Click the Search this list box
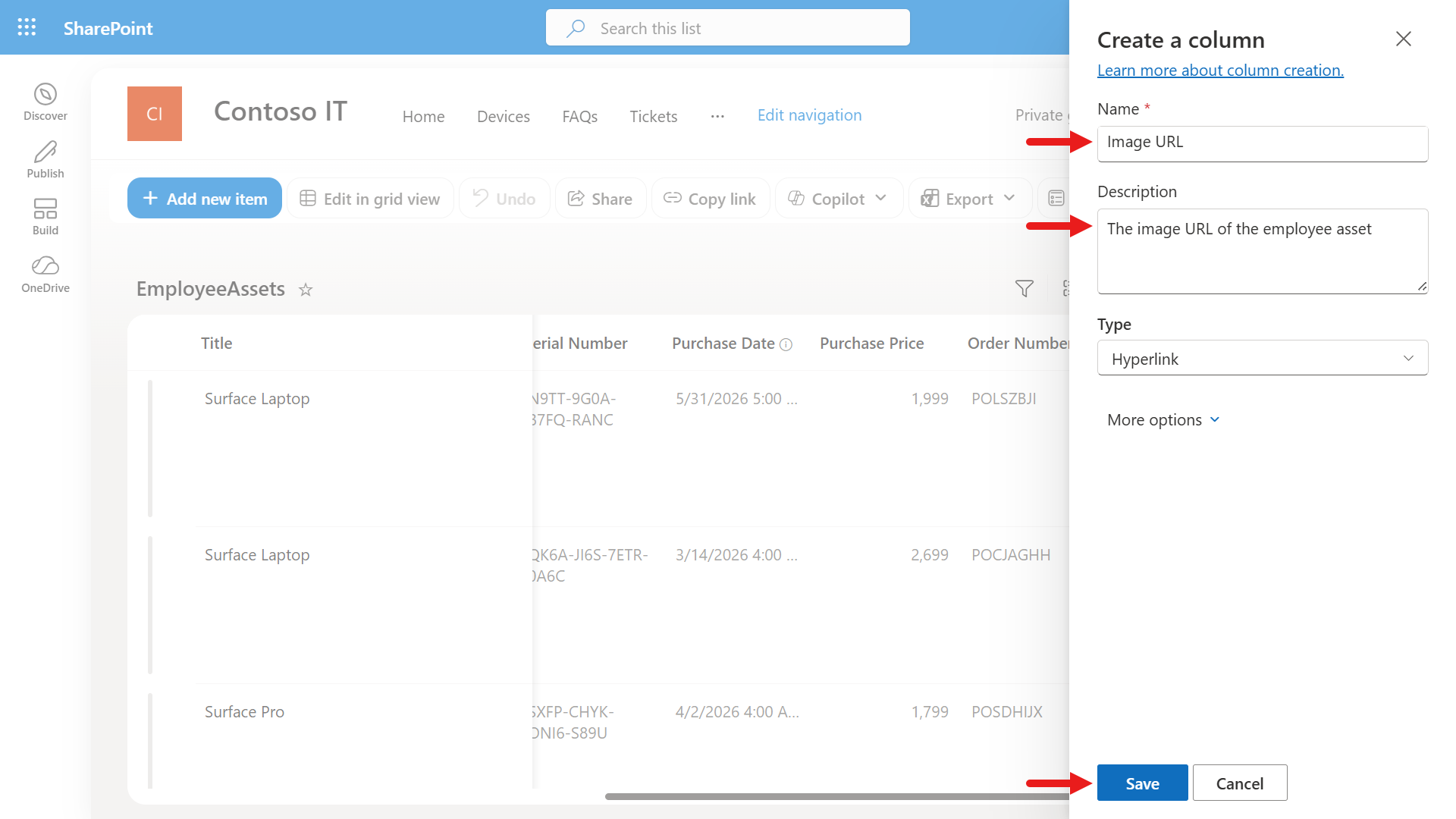The height and width of the screenshot is (819, 1456). [728, 28]
